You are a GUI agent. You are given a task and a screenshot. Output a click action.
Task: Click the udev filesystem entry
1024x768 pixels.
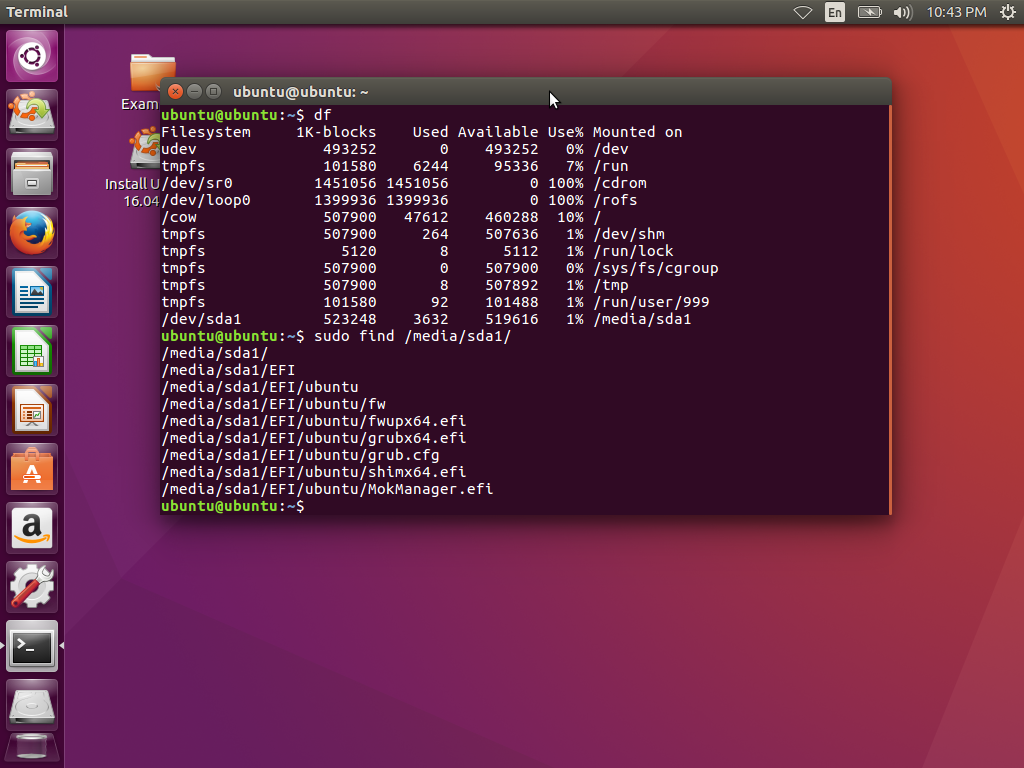coord(179,150)
